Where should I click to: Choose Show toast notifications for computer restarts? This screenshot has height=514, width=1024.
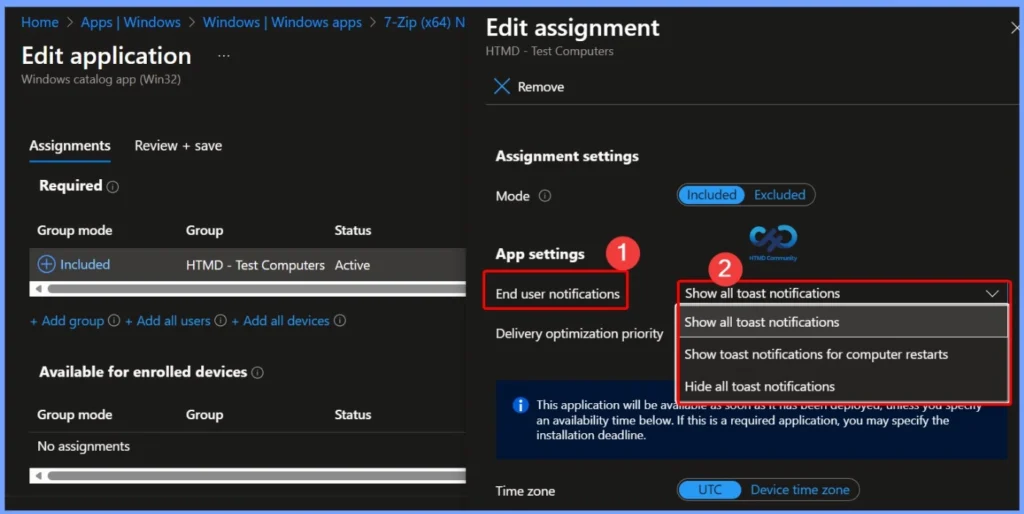pyautogui.click(x=843, y=354)
